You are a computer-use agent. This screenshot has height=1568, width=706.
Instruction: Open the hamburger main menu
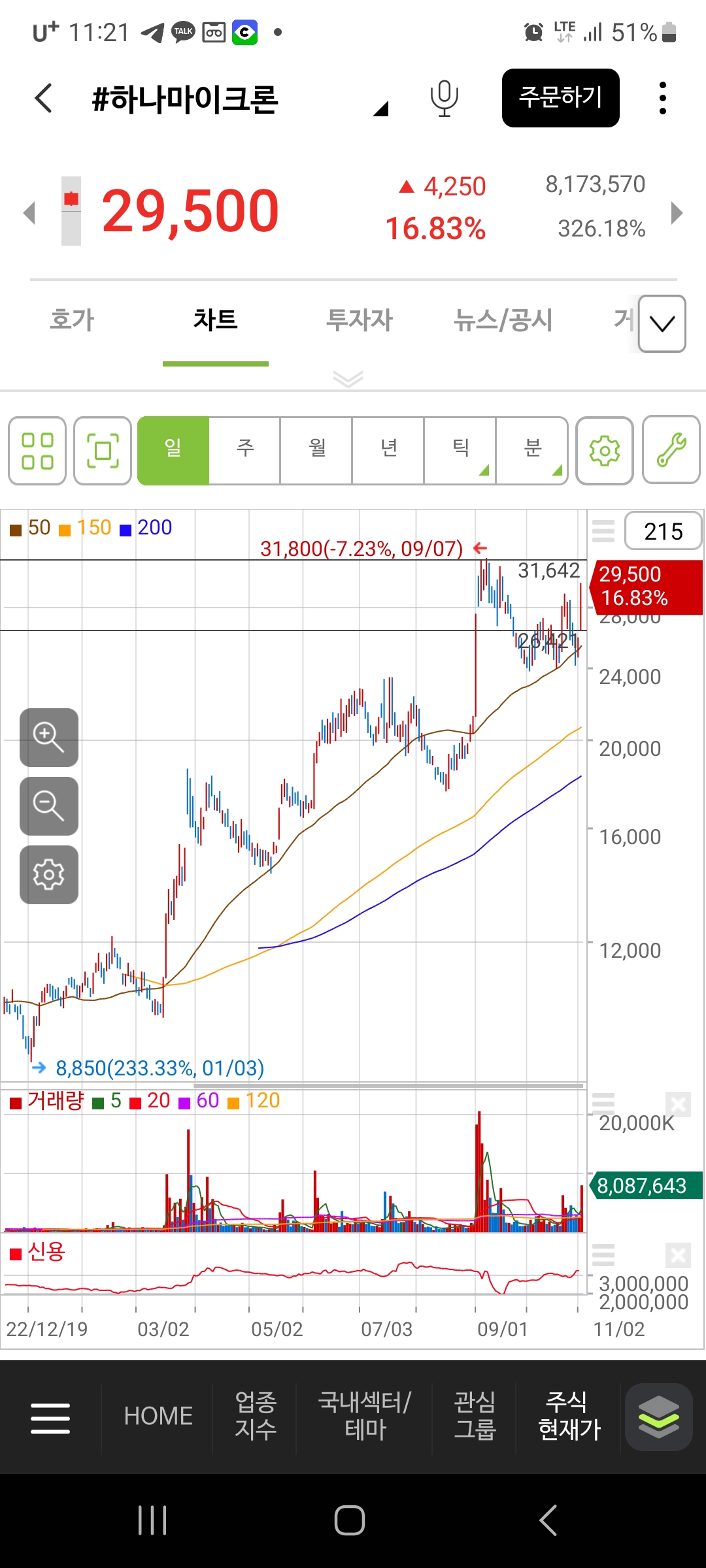pos(50,1418)
